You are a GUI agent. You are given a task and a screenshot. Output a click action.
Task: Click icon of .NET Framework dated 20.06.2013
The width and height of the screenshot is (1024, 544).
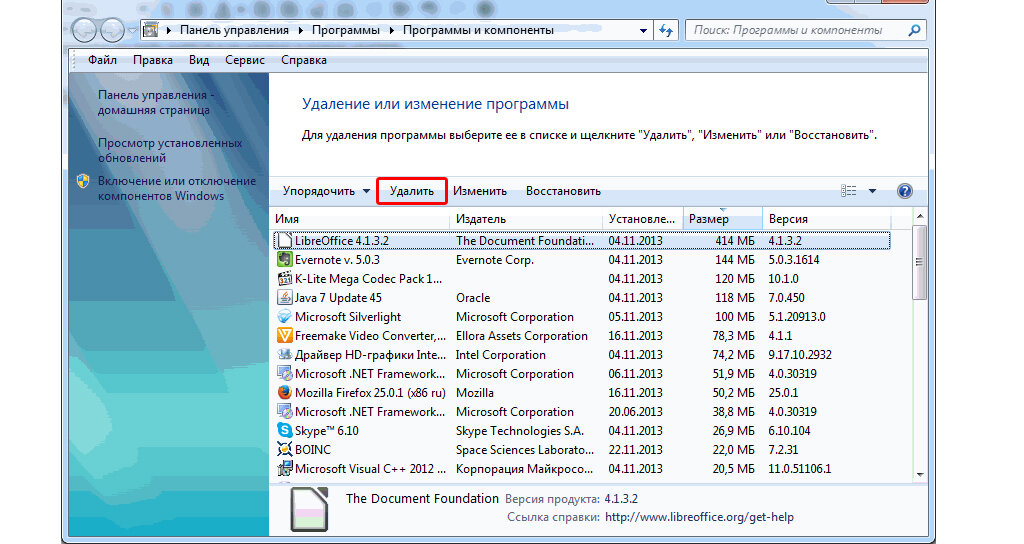(285, 411)
